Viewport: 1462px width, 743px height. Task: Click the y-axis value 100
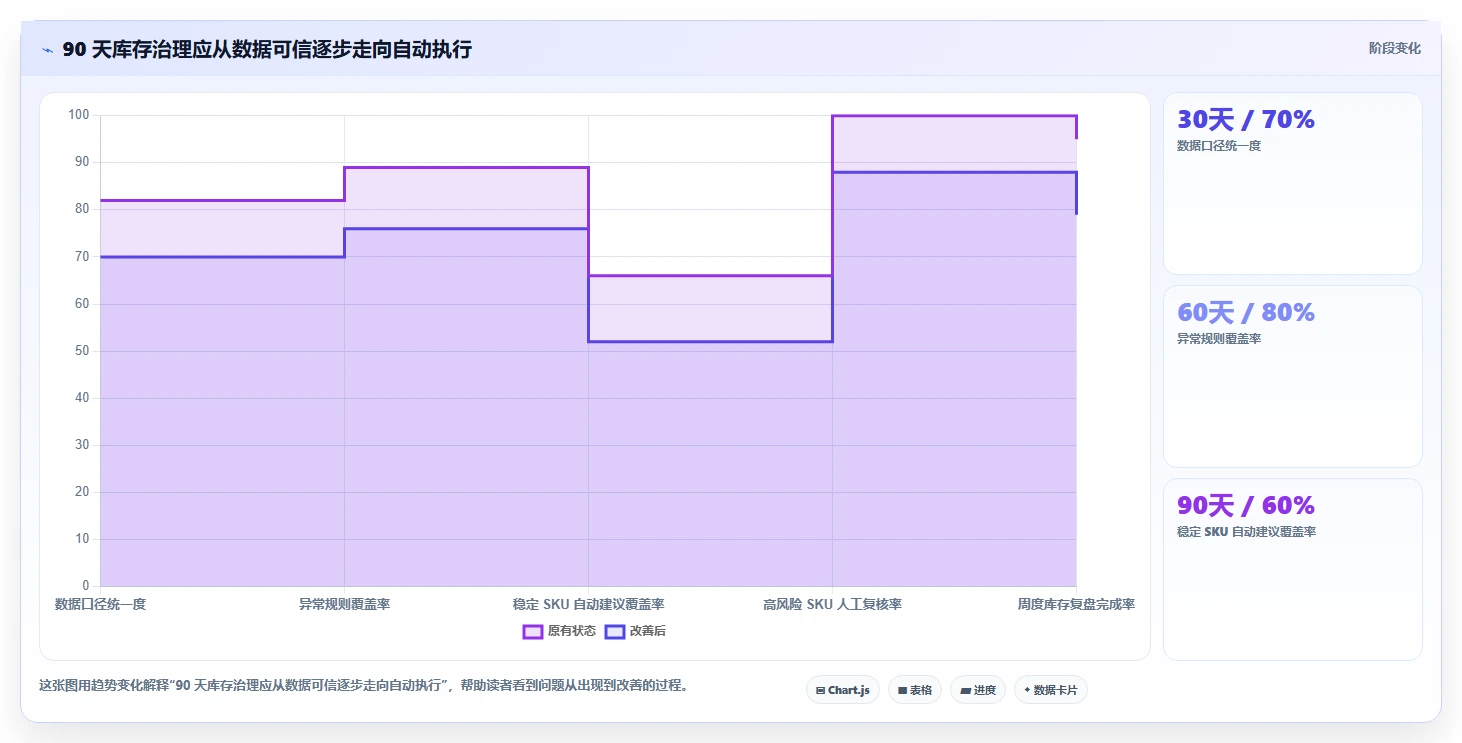(79, 115)
